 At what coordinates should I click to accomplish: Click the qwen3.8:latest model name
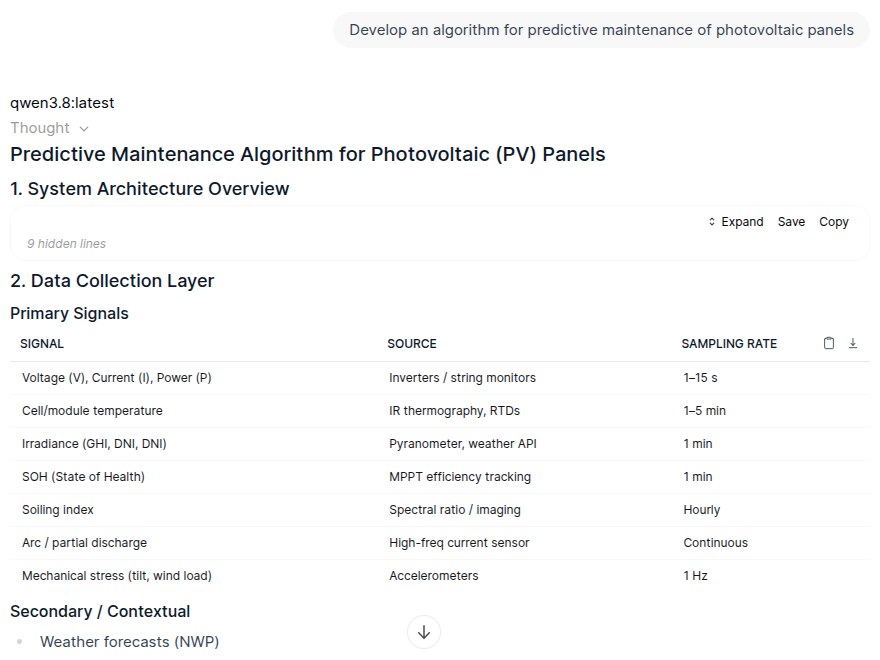coord(62,103)
